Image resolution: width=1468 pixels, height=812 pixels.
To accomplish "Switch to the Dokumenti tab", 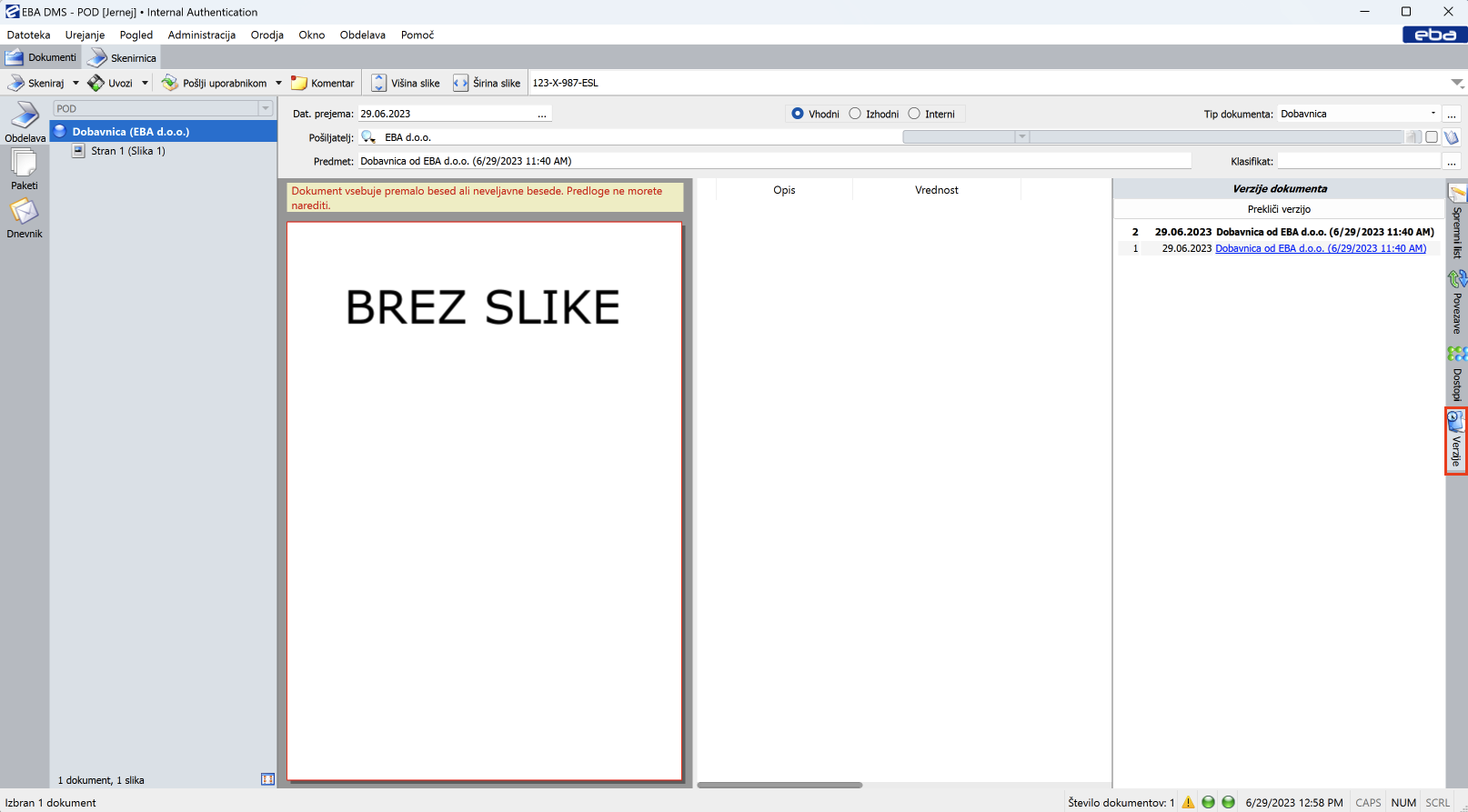I will point(42,57).
